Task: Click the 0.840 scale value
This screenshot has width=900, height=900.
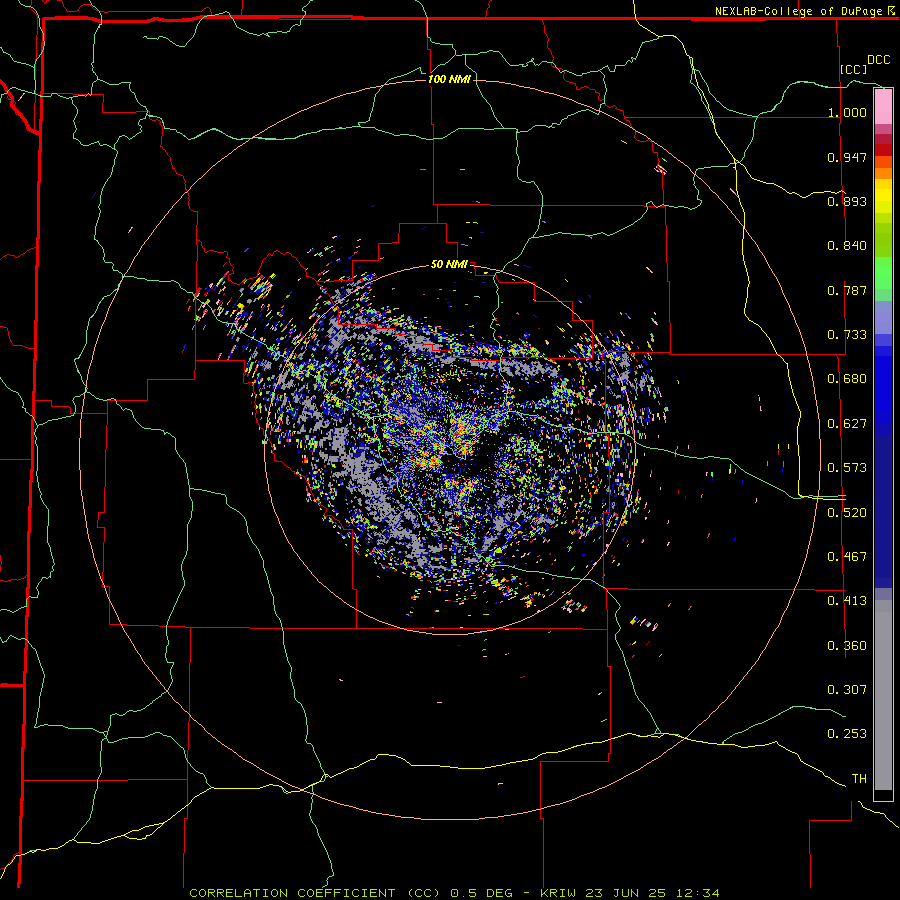Action: point(847,246)
